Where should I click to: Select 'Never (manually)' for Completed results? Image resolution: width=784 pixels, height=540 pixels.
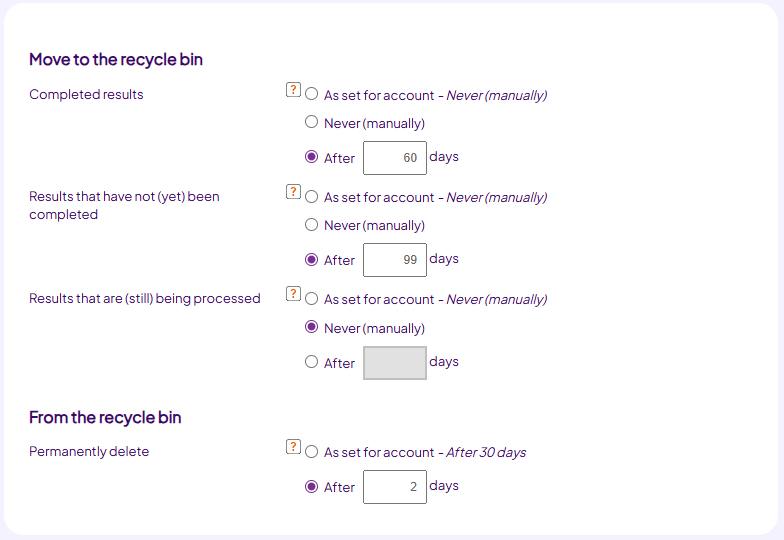pyautogui.click(x=312, y=122)
